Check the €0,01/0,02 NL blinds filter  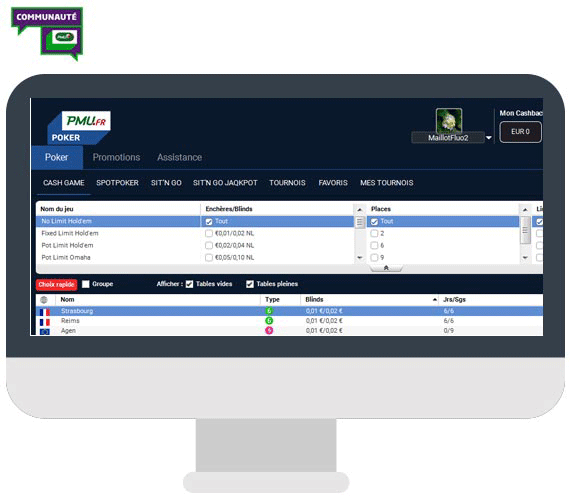209,233
